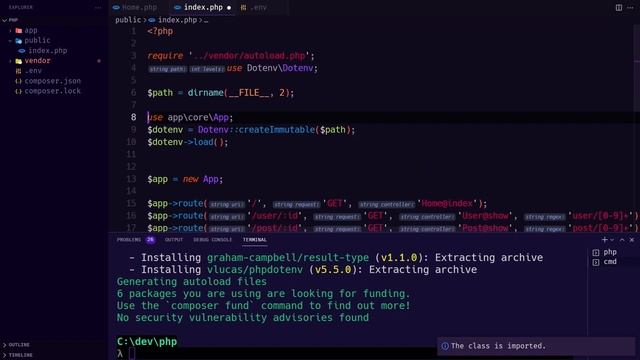Screen dimensions: 640x360
Task: Open the DEBUG CONSOLE tab
Action: click(212, 240)
